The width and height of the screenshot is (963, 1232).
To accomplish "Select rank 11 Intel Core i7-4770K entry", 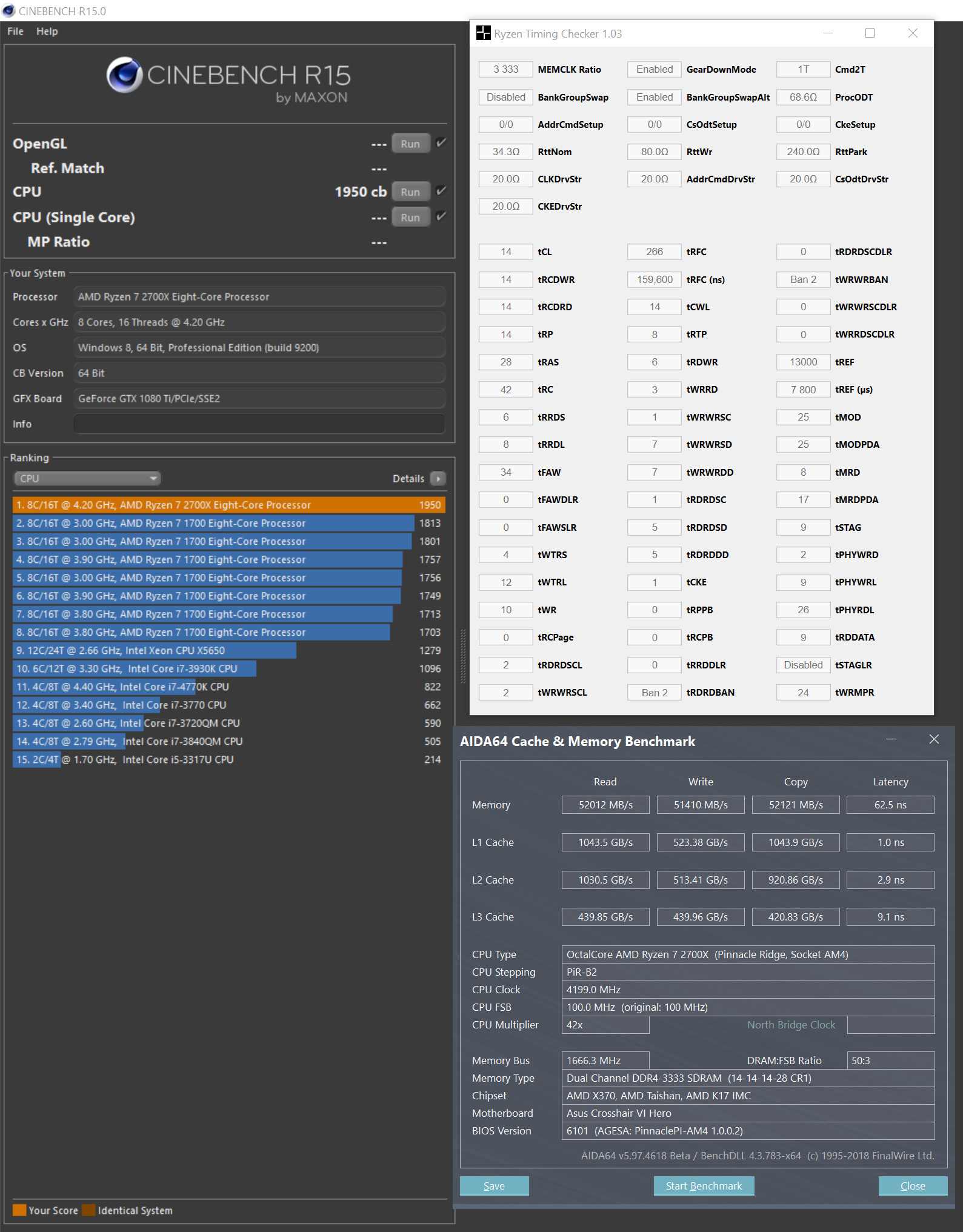I will (x=229, y=687).
